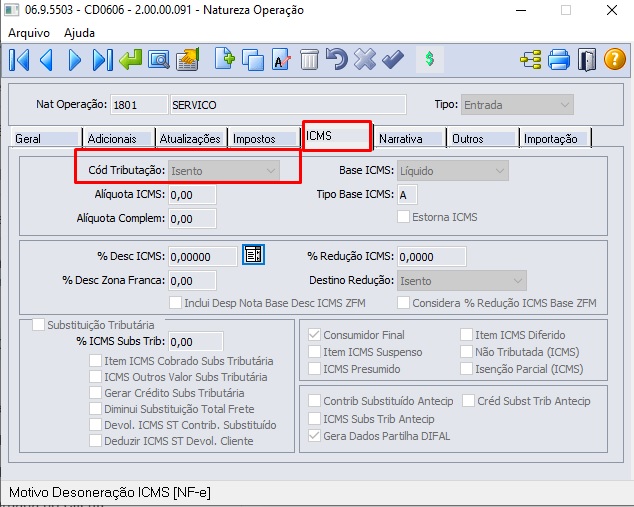
Task: Open the yellow hierarchy tree icon
Action: pos(530,60)
